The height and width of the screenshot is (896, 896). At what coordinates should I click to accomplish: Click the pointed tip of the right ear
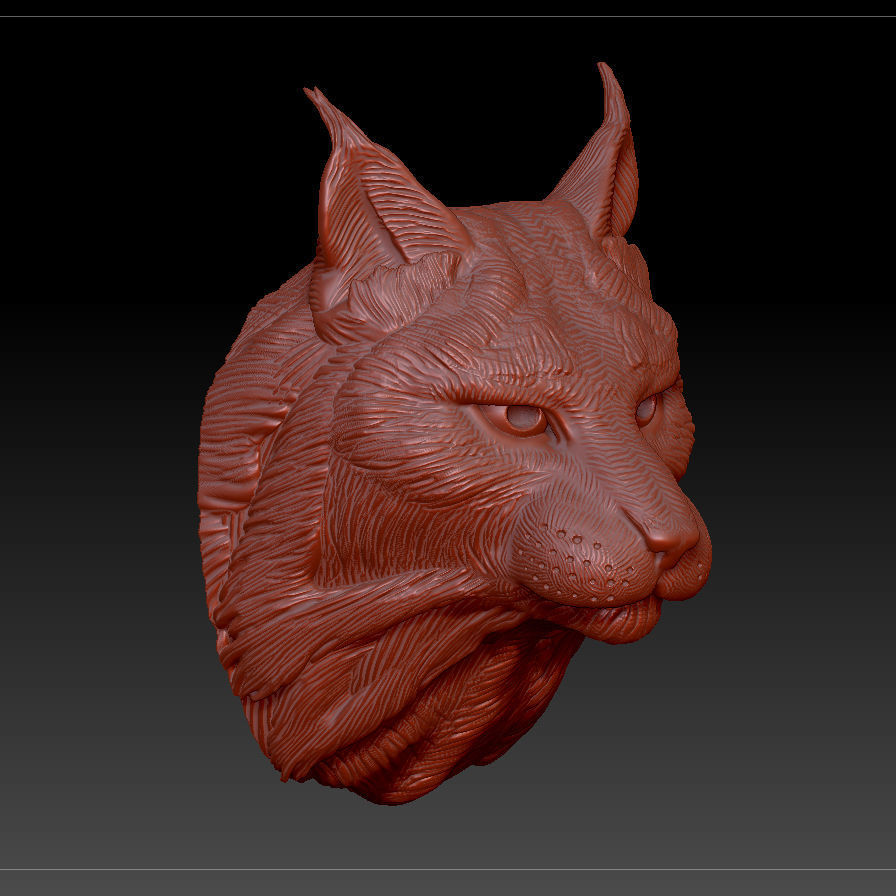605,72
